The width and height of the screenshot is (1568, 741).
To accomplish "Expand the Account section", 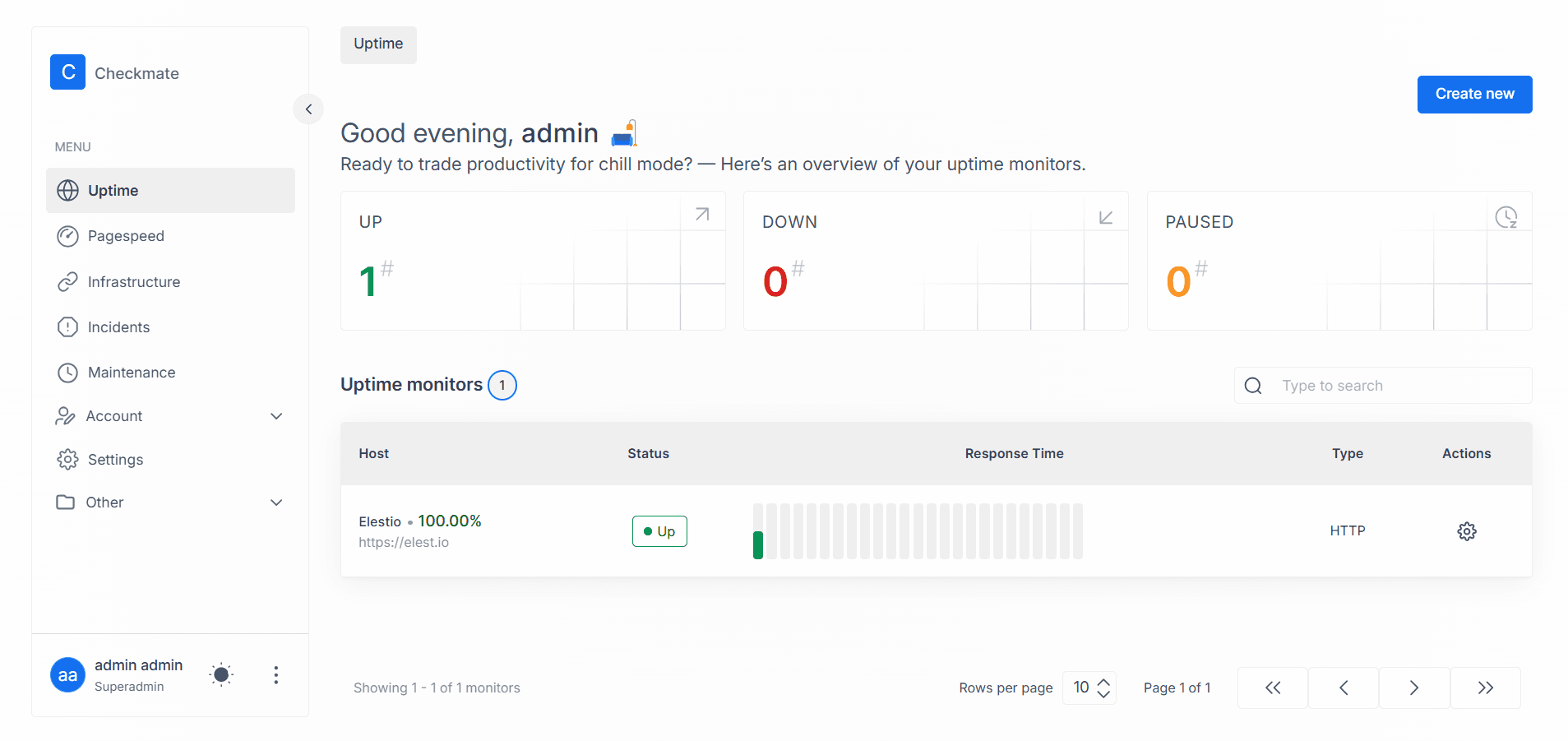I will coord(276,416).
